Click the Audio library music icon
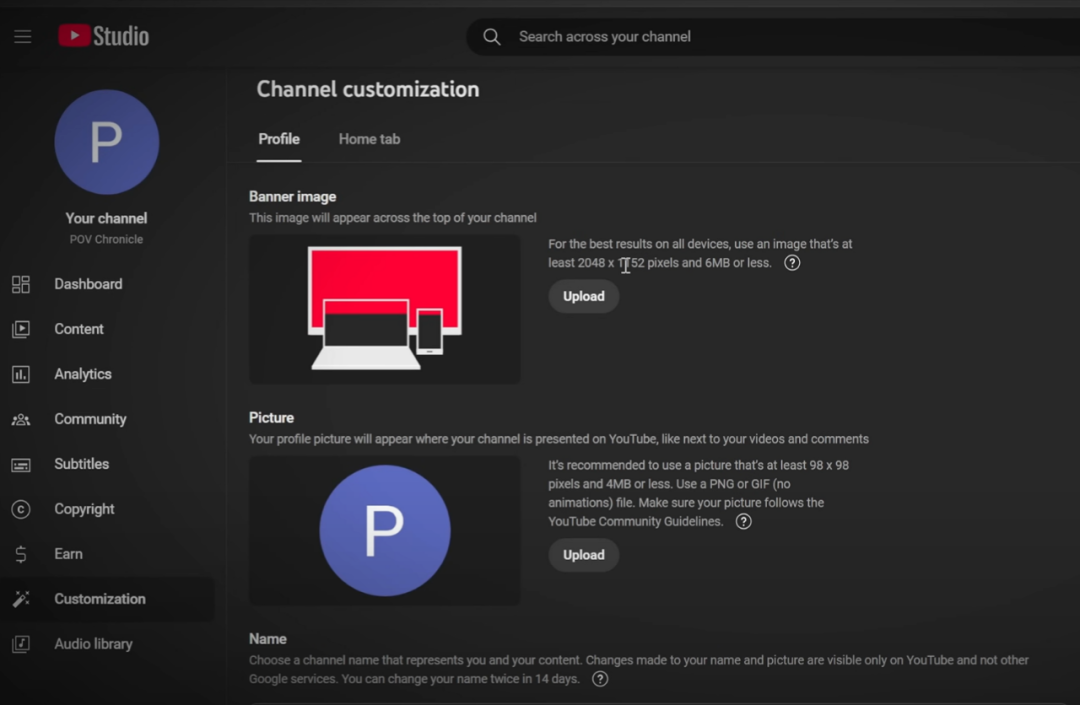Screen dimensions: 1080x705 (21, 644)
